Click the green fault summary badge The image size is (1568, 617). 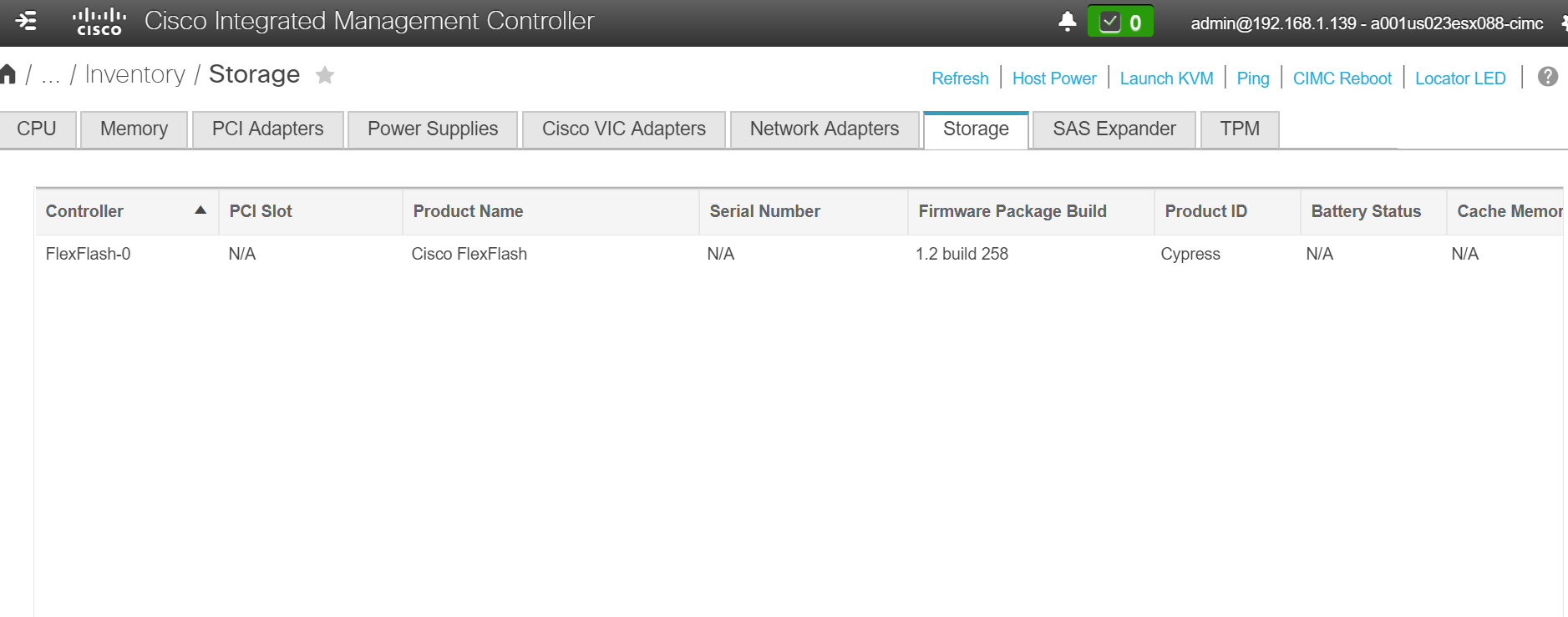click(1120, 23)
